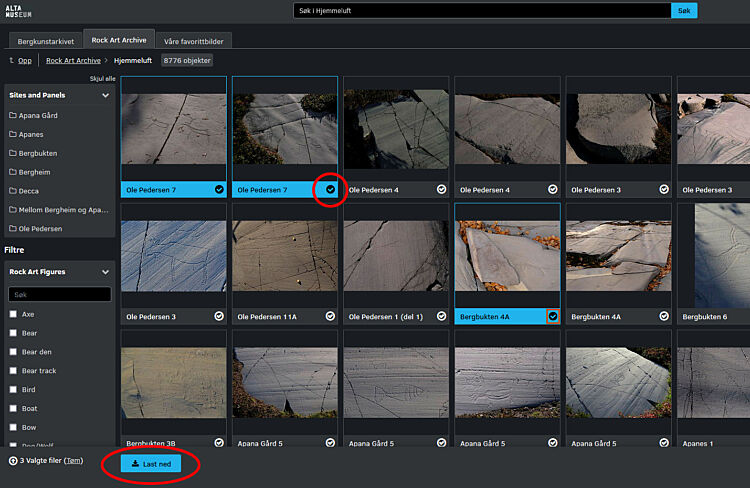Viewport: 750px width, 488px height.
Task: Toggle the Bow filter checkbox
Action: click(x=13, y=427)
